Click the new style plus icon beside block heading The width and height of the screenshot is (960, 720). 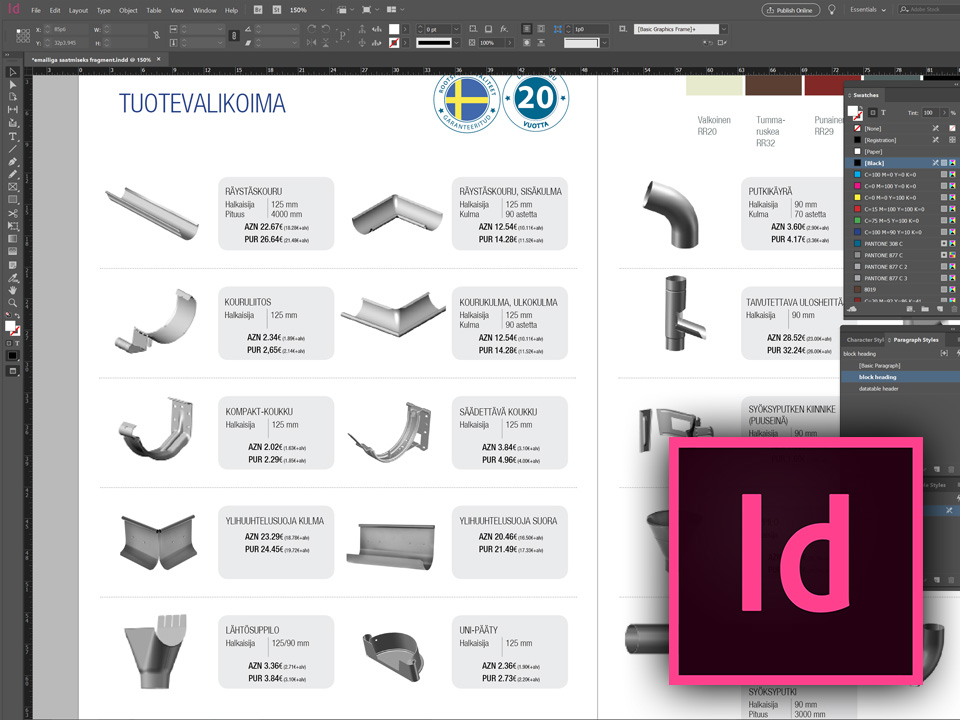click(943, 353)
